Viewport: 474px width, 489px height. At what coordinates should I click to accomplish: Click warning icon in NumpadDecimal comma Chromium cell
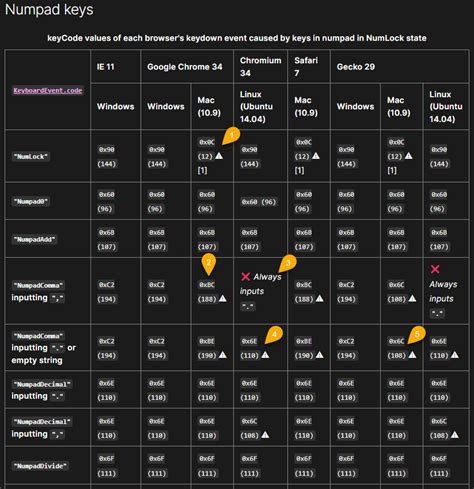coord(265,435)
